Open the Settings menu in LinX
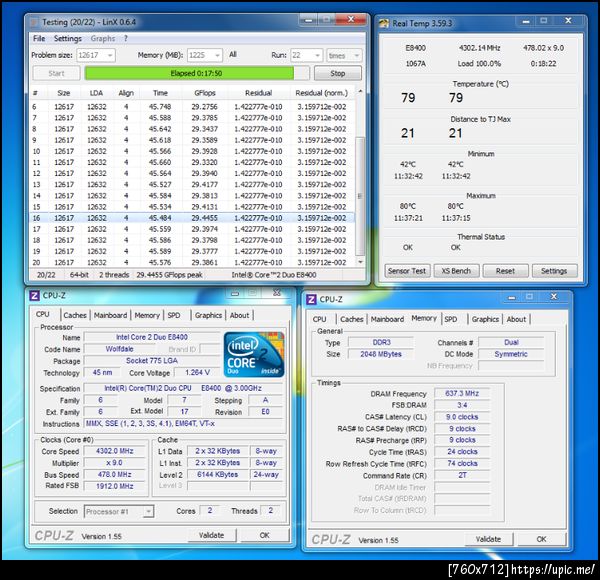 (68, 38)
